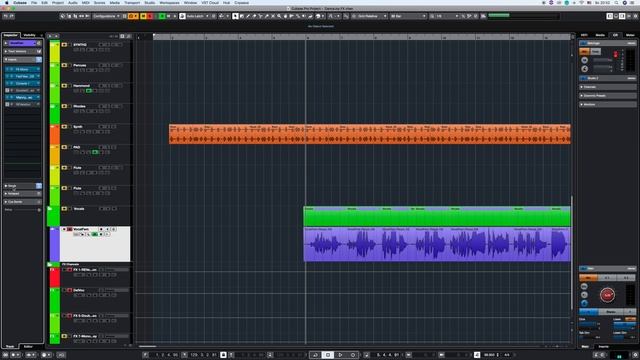The width and height of the screenshot is (640, 360).
Task: Click the event display vertical scrollbar
Action: click(571, 253)
